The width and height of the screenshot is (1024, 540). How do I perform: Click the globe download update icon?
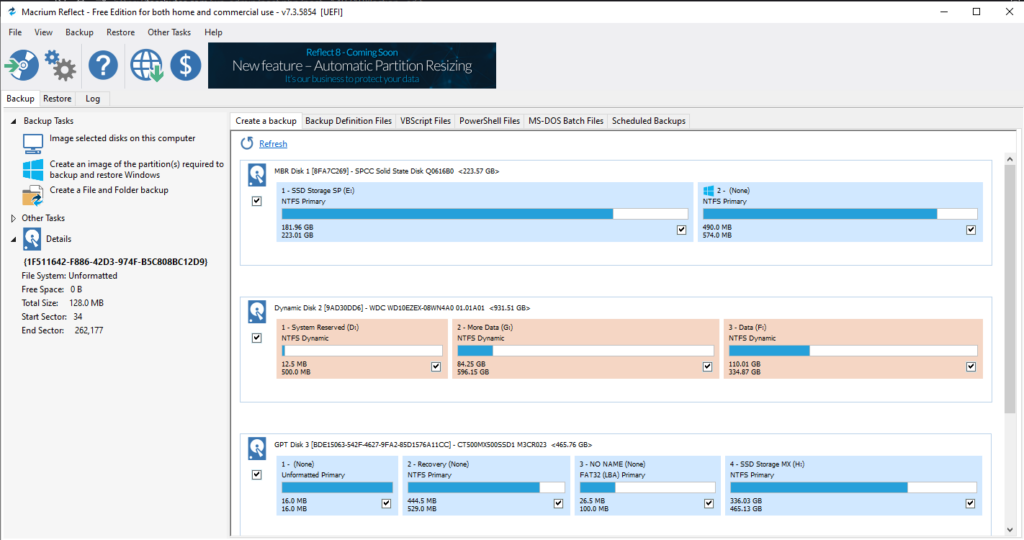click(146, 66)
